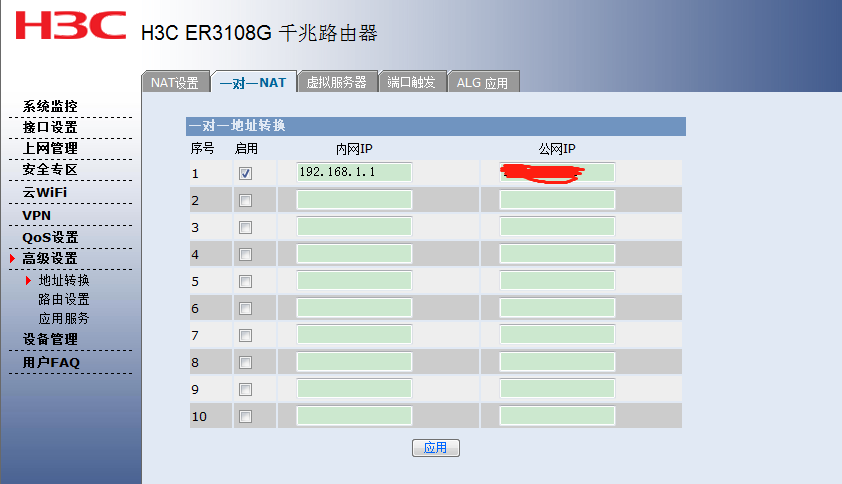The height and width of the screenshot is (484, 842).
Task: Click the 内网IP field in row 5
Action: (354, 280)
